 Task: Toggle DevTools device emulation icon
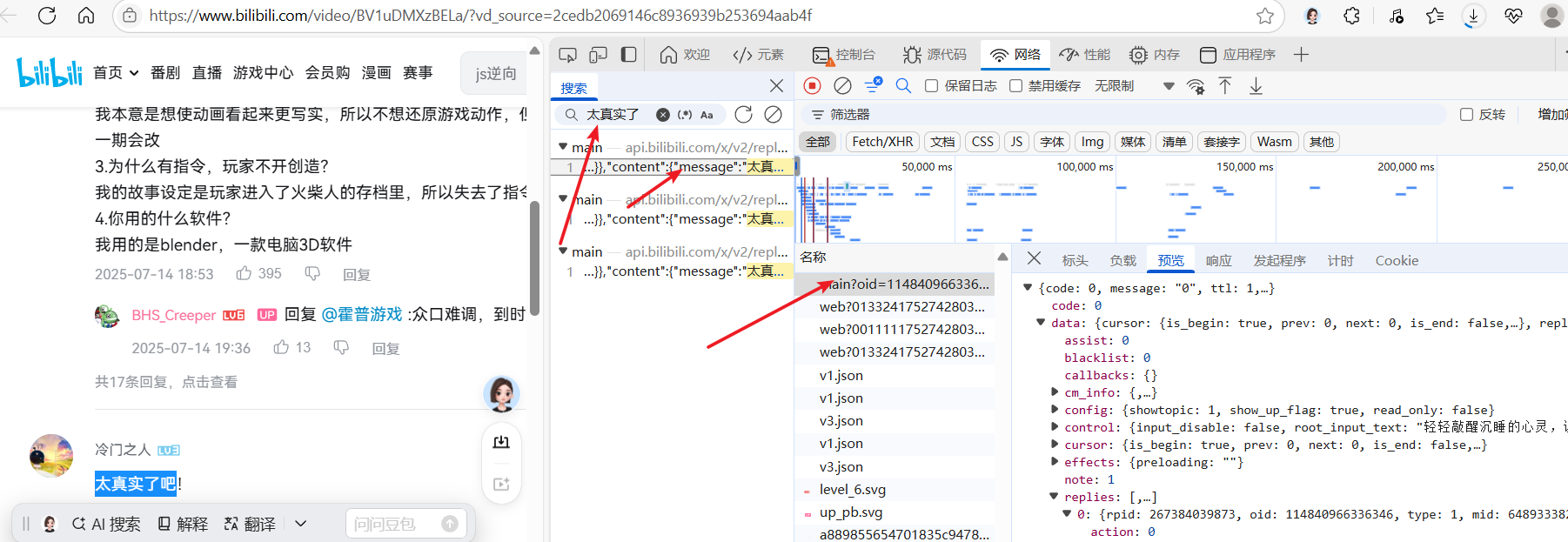click(598, 55)
